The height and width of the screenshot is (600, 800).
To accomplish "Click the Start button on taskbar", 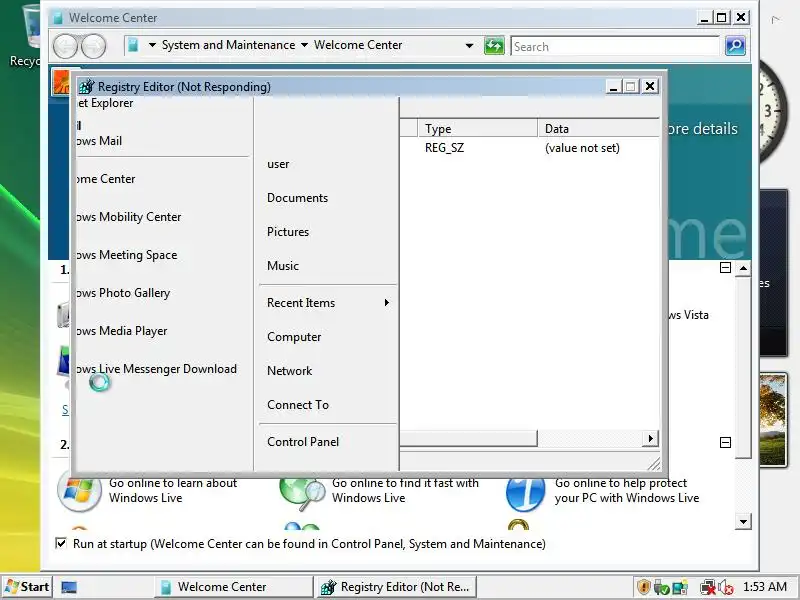I will (27, 587).
